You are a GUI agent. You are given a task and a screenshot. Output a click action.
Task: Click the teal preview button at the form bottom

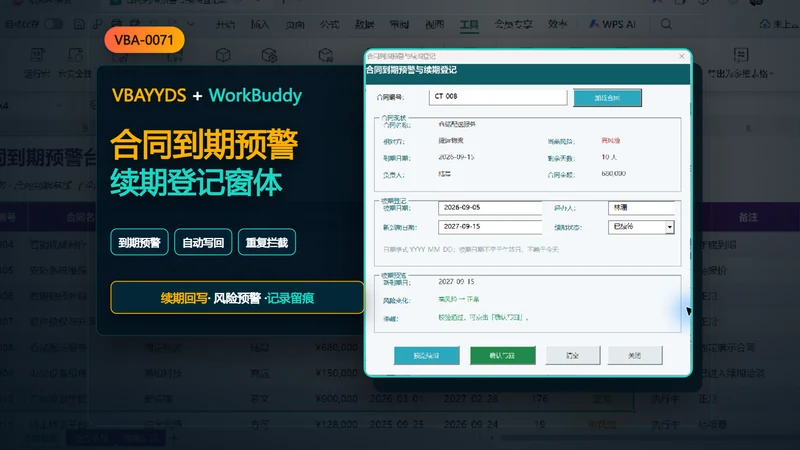coord(427,356)
